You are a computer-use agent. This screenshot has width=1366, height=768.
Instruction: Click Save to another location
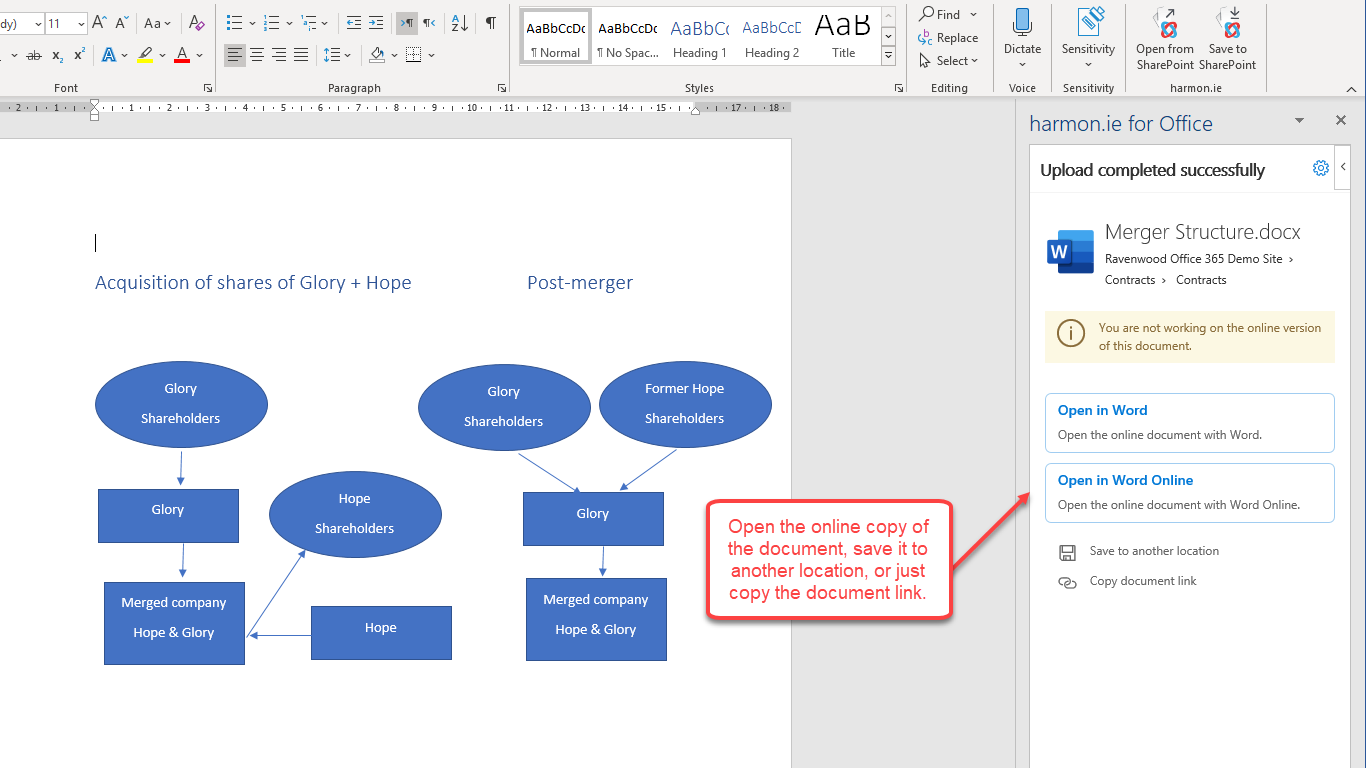click(1139, 551)
